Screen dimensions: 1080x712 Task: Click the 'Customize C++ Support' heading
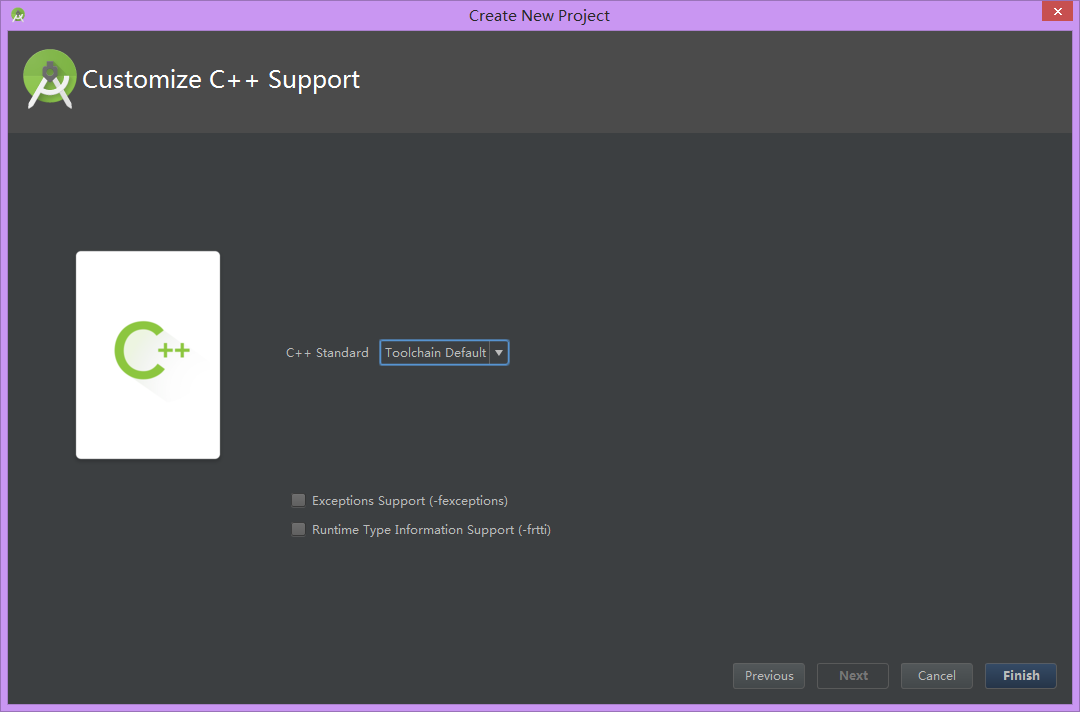click(221, 80)
